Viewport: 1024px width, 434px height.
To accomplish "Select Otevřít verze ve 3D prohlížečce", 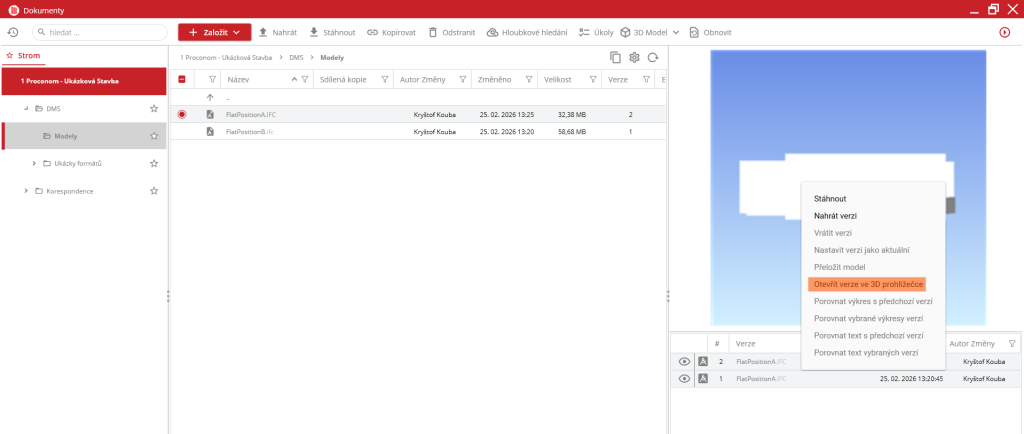I will pos(867,284).
